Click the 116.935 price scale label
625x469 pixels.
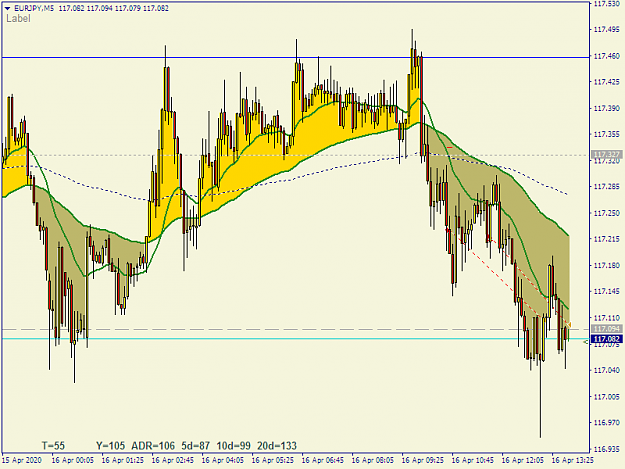pyautogui.click(x=607, y=449)
